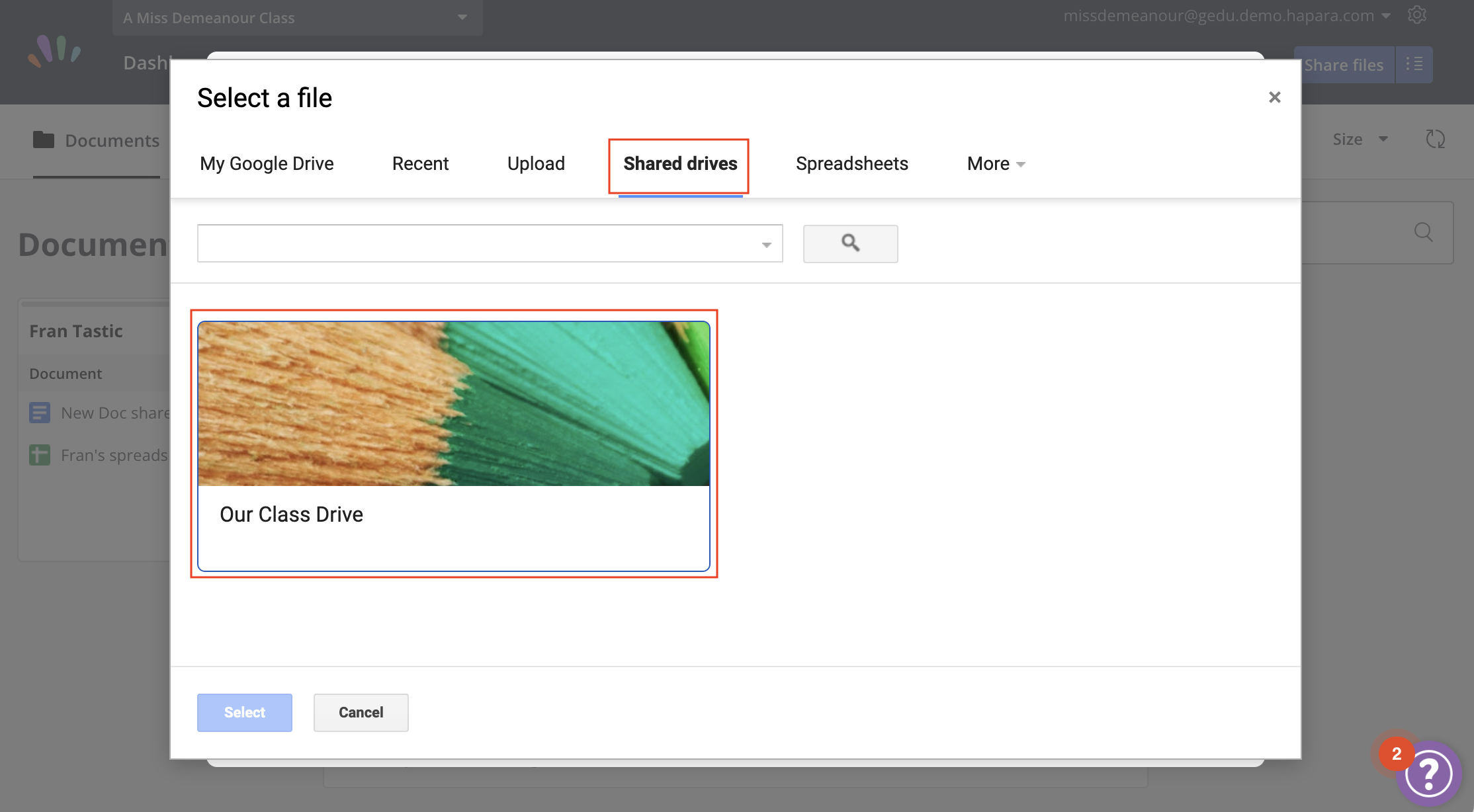Expand the A Miss Demeanour Class selector
Screen dimensions: 1474x812
pos(297,18)
